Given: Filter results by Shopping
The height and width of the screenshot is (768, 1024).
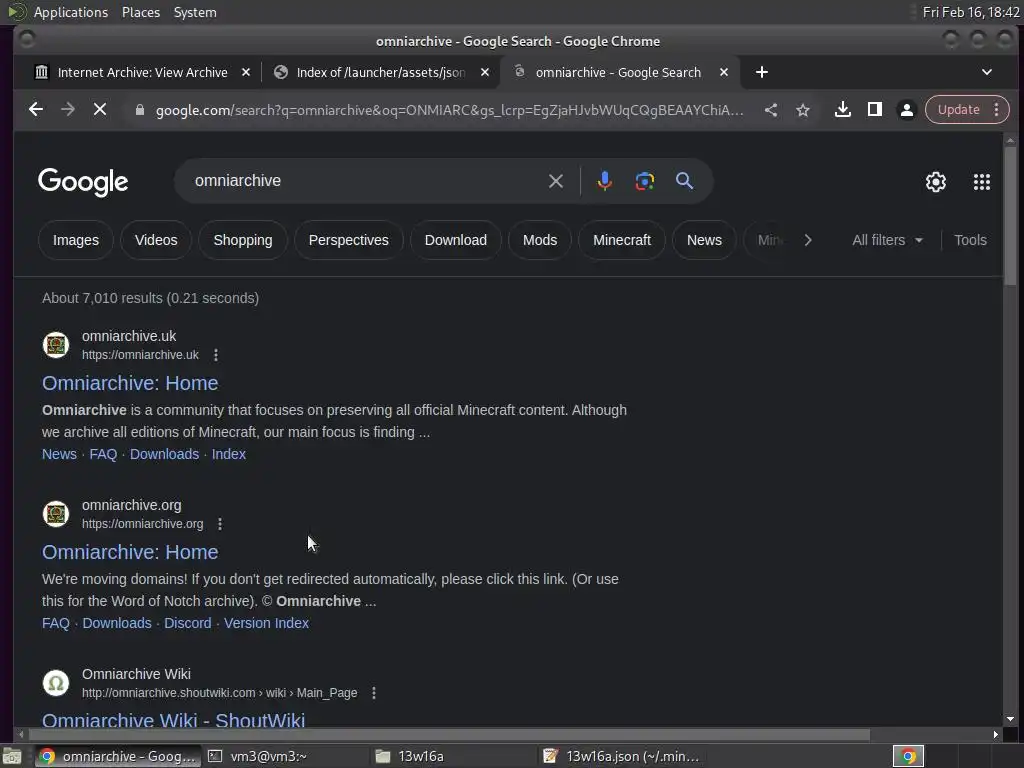Looking at the screenshot, I should [243, 240].
